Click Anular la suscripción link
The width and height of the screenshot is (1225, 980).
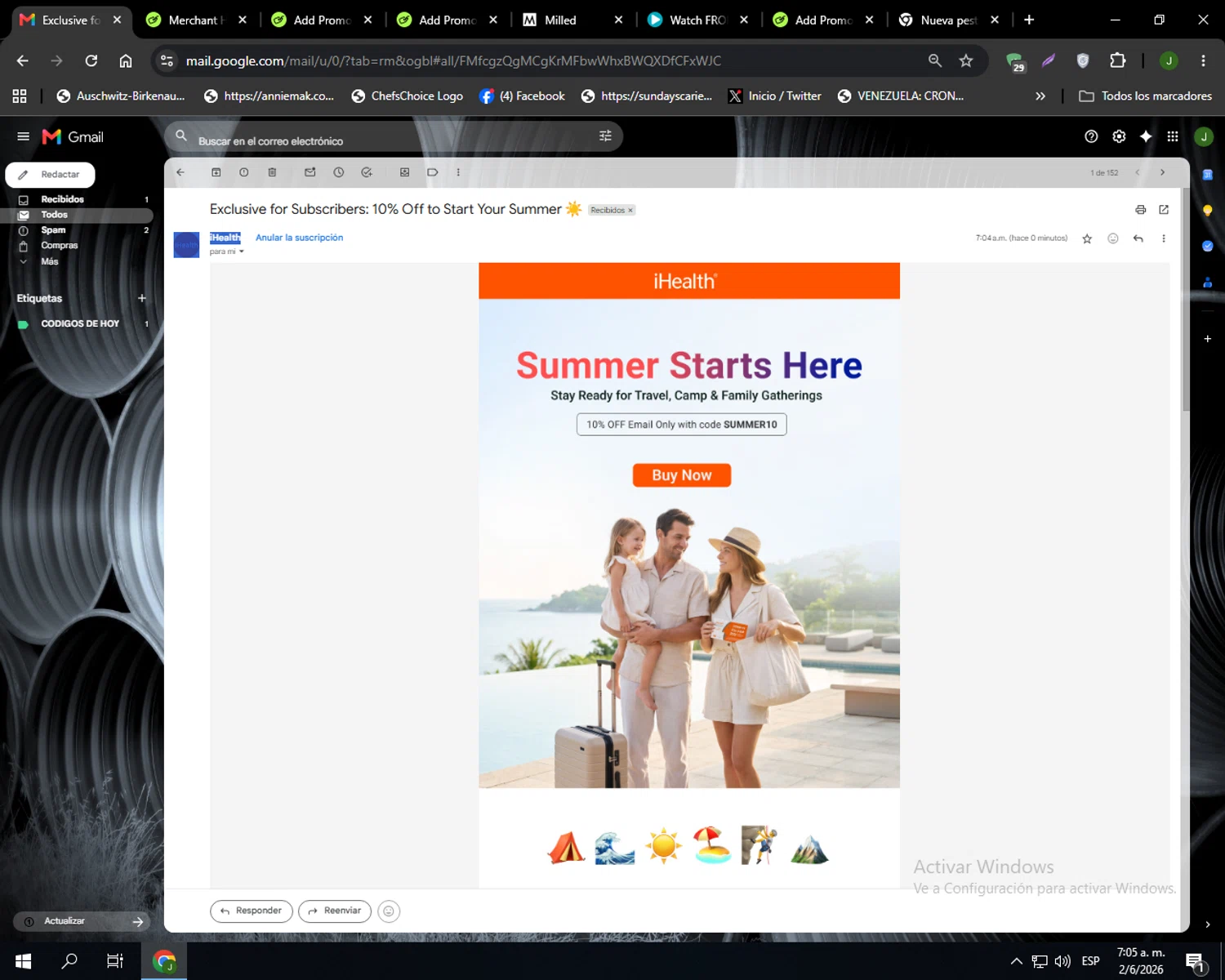pos(299,238)
